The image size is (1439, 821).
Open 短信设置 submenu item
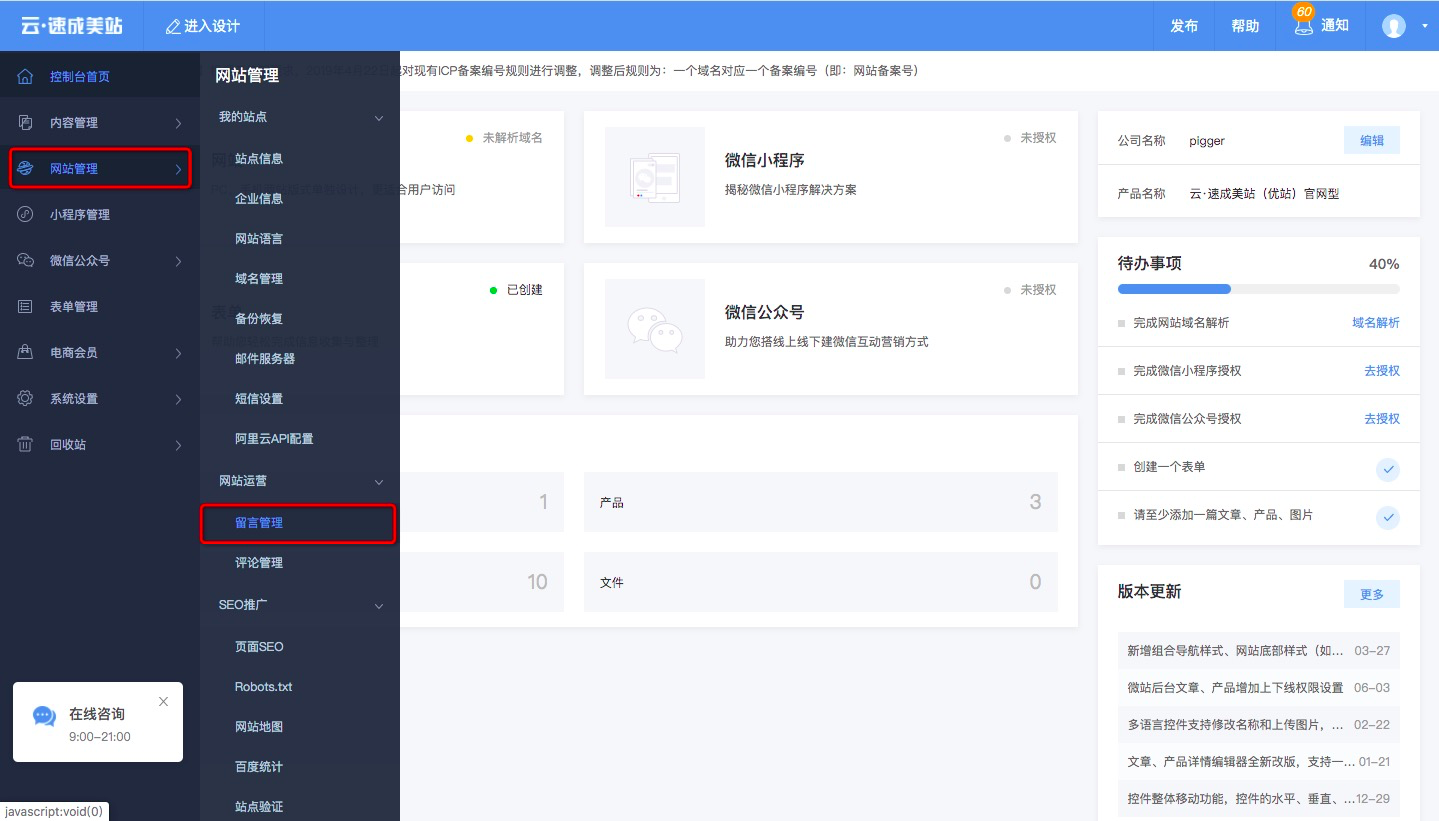point(259,399)
